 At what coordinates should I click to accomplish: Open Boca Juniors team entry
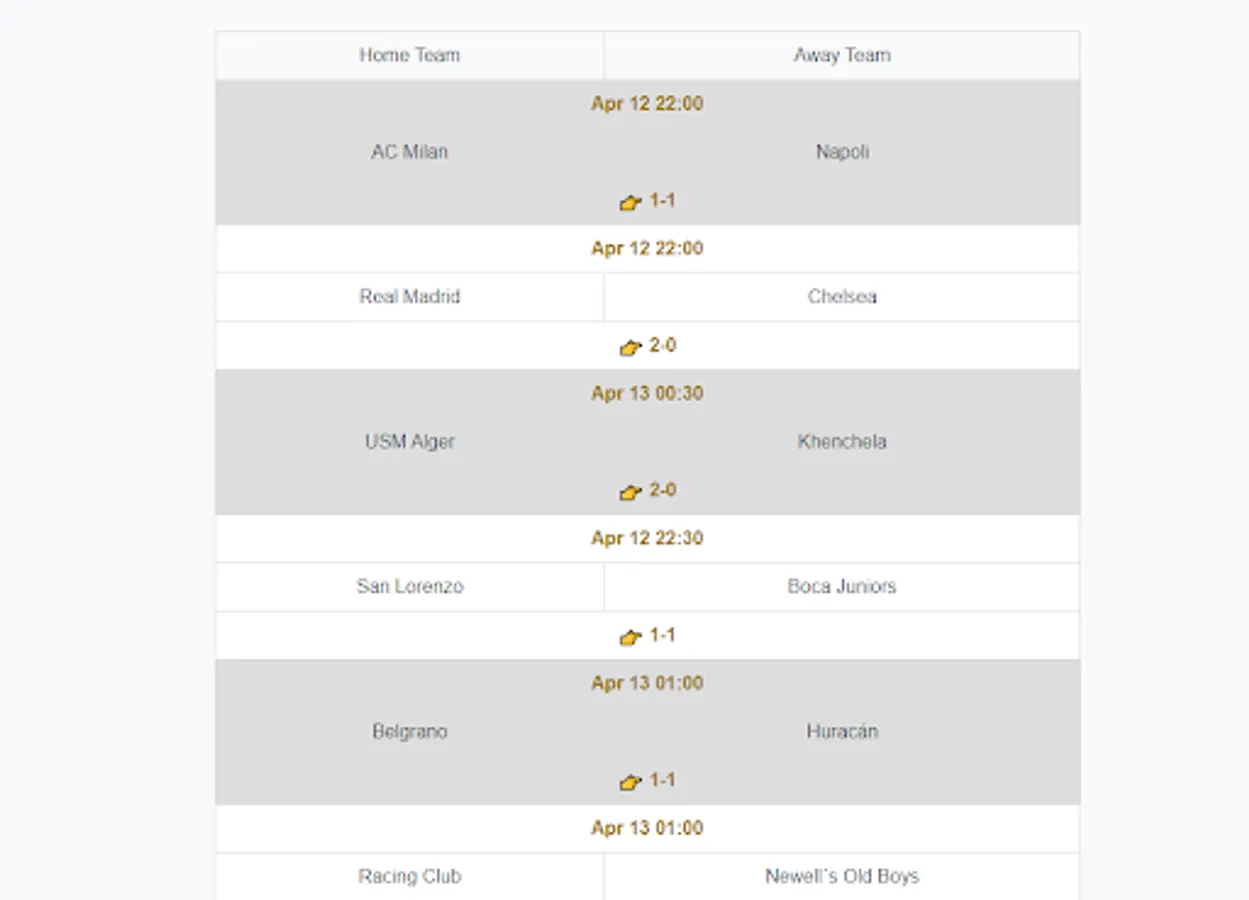(x=842, y=587)
